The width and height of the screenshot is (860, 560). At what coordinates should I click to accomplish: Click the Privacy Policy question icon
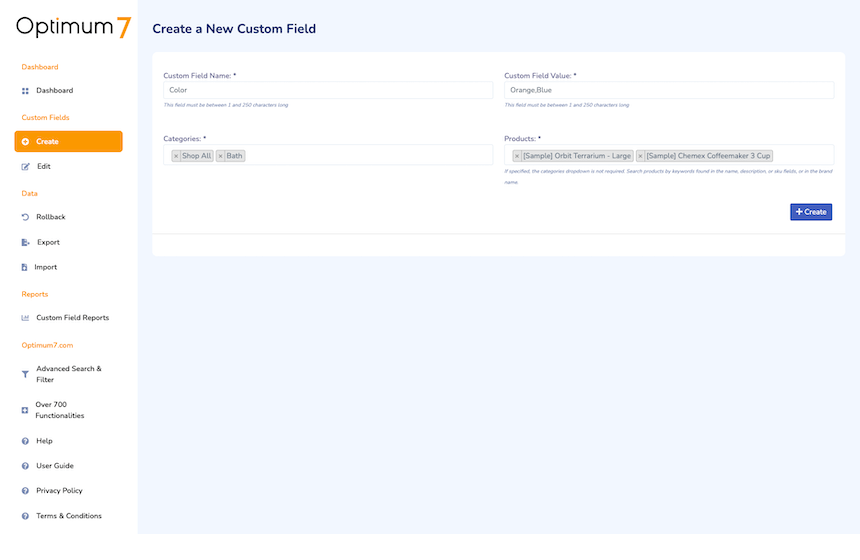point(25,491)
